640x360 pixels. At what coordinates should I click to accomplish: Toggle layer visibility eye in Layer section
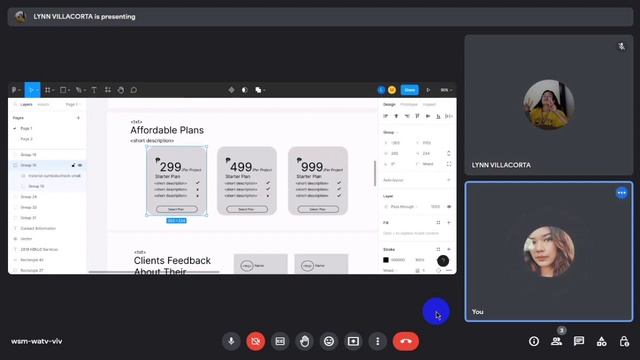(449, 207)
